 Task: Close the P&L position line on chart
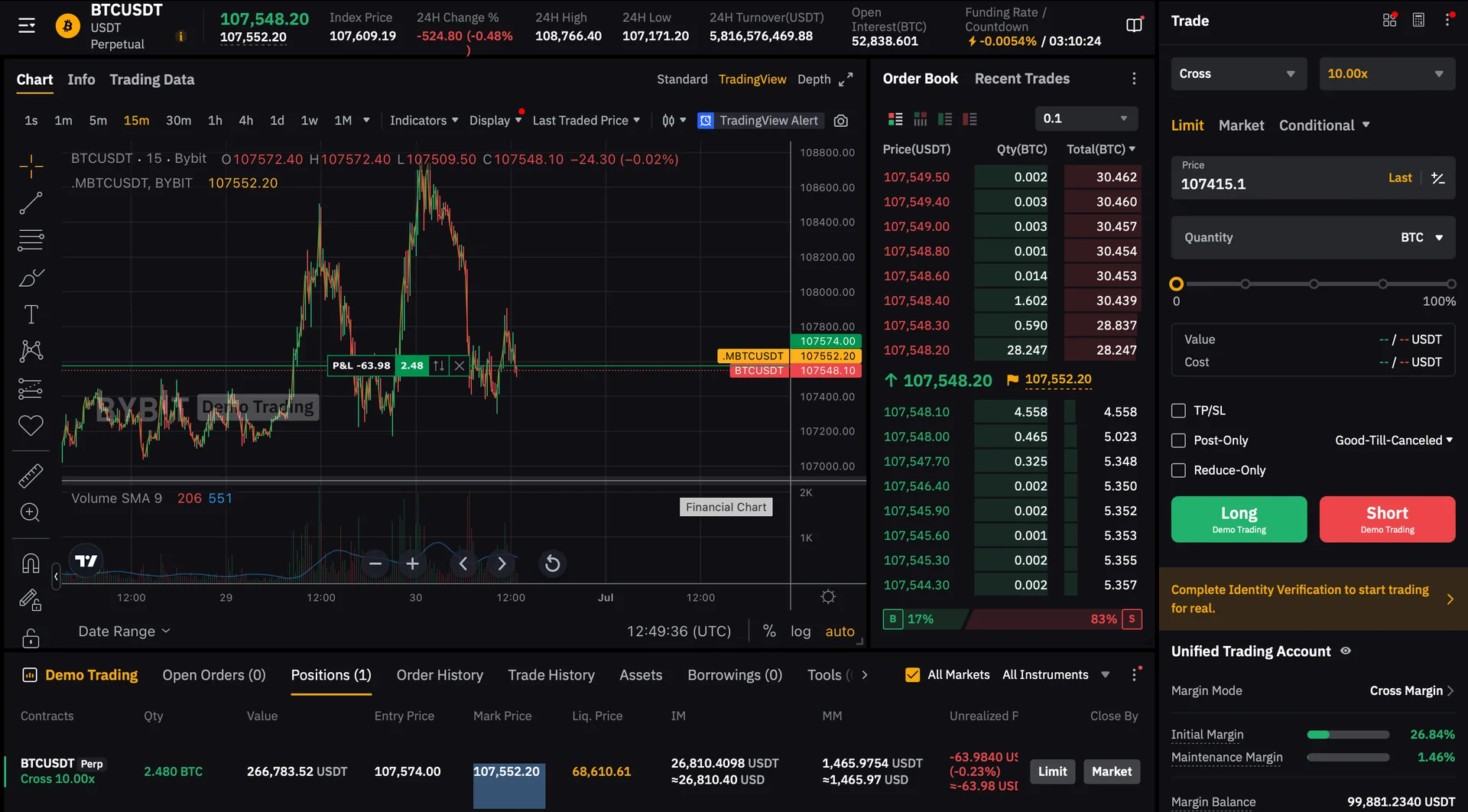pos(459,365)
